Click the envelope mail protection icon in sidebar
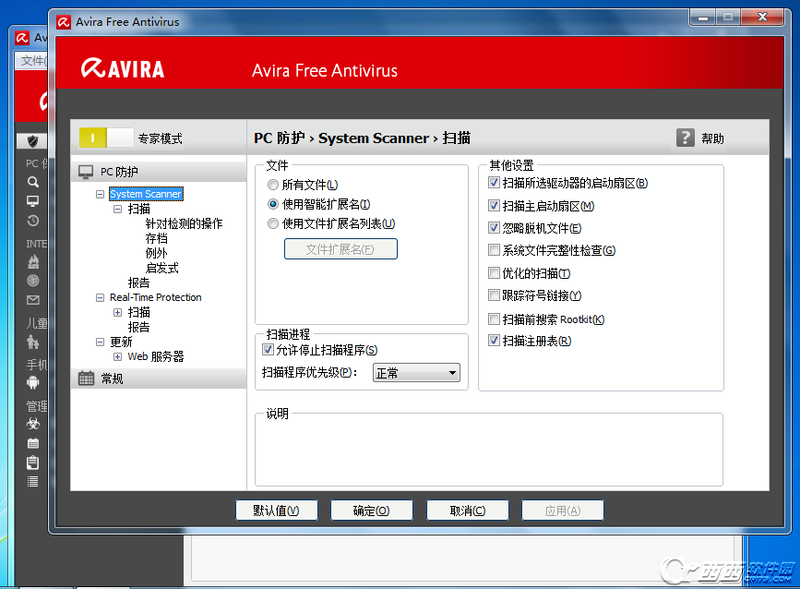 click(33, 300)
